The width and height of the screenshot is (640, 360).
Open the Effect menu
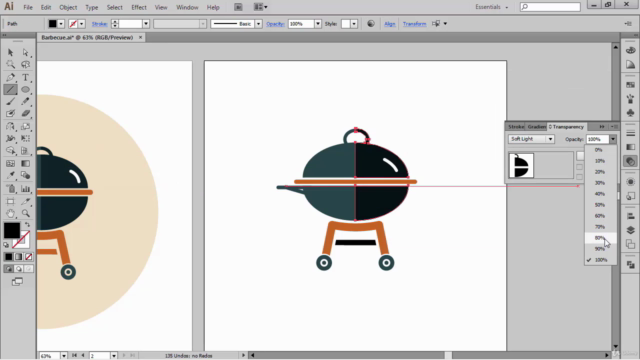pyautogui.click(x=139, y=7)
